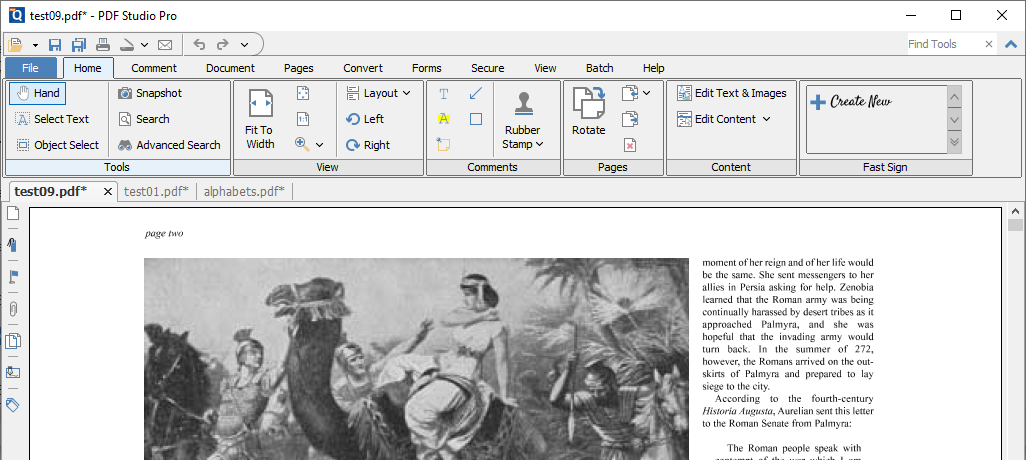This screenshot has height=460, width=1026.
Task: Click the Save As icon
Action: pos(79,44)
